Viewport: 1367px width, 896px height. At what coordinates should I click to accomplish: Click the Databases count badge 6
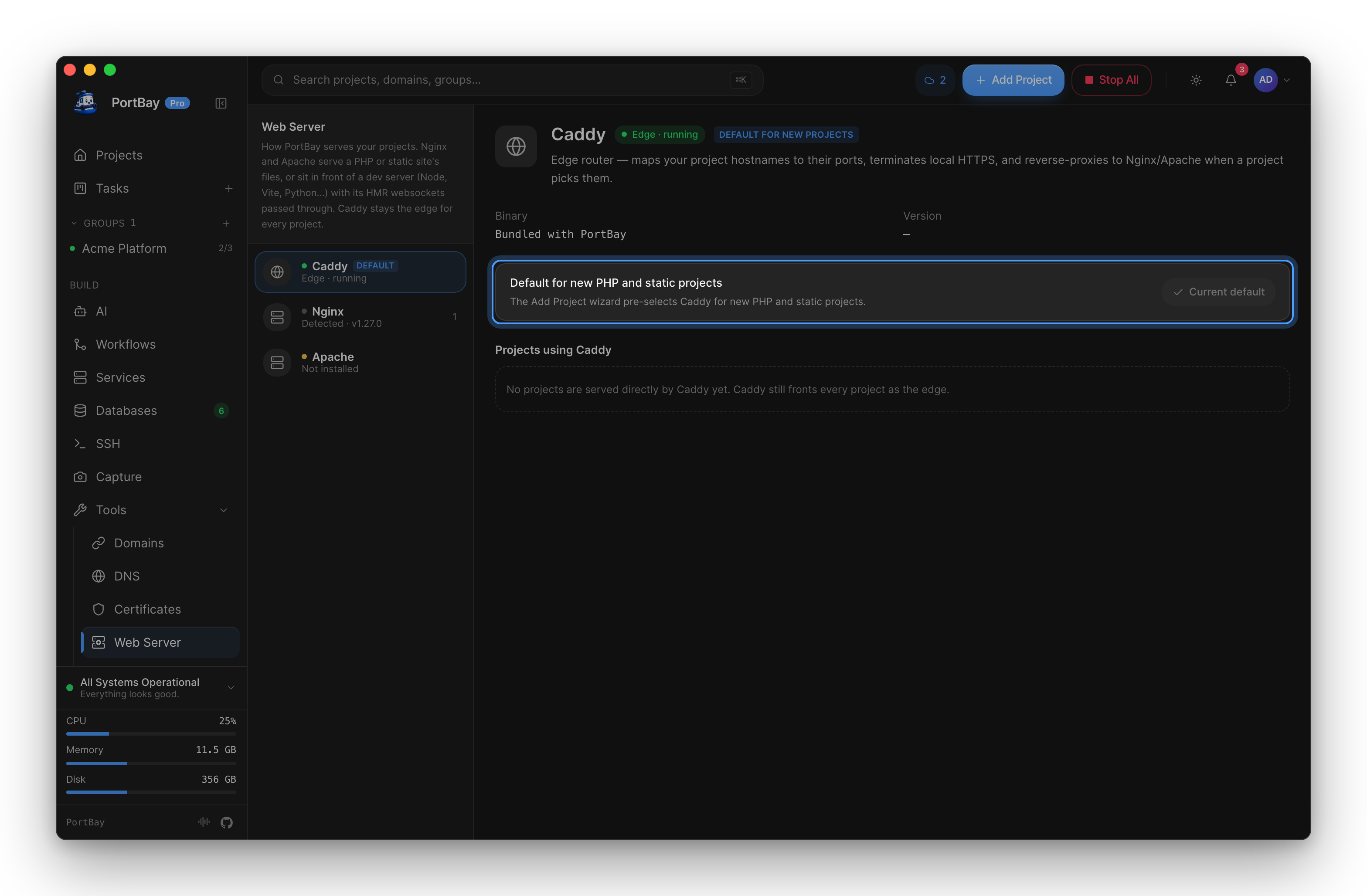tap(221, 411)
